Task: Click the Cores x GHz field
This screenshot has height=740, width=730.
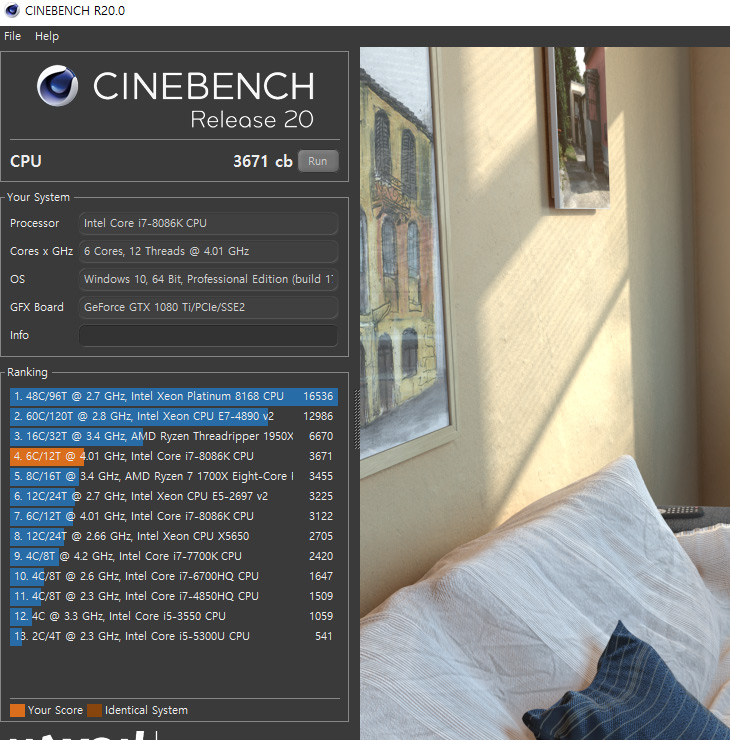Action: (x=208, y=251)
